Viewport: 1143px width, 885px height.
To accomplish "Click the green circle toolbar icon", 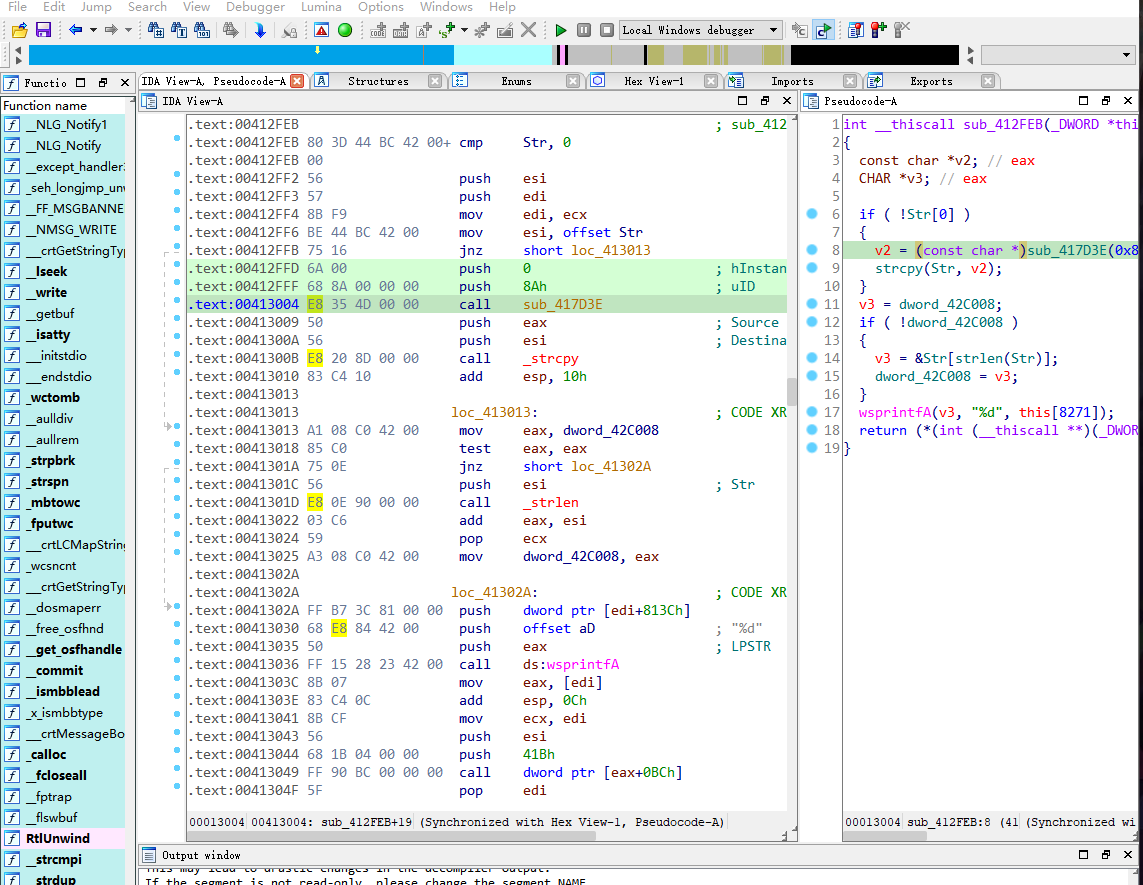I will click(x=345, y=30).
